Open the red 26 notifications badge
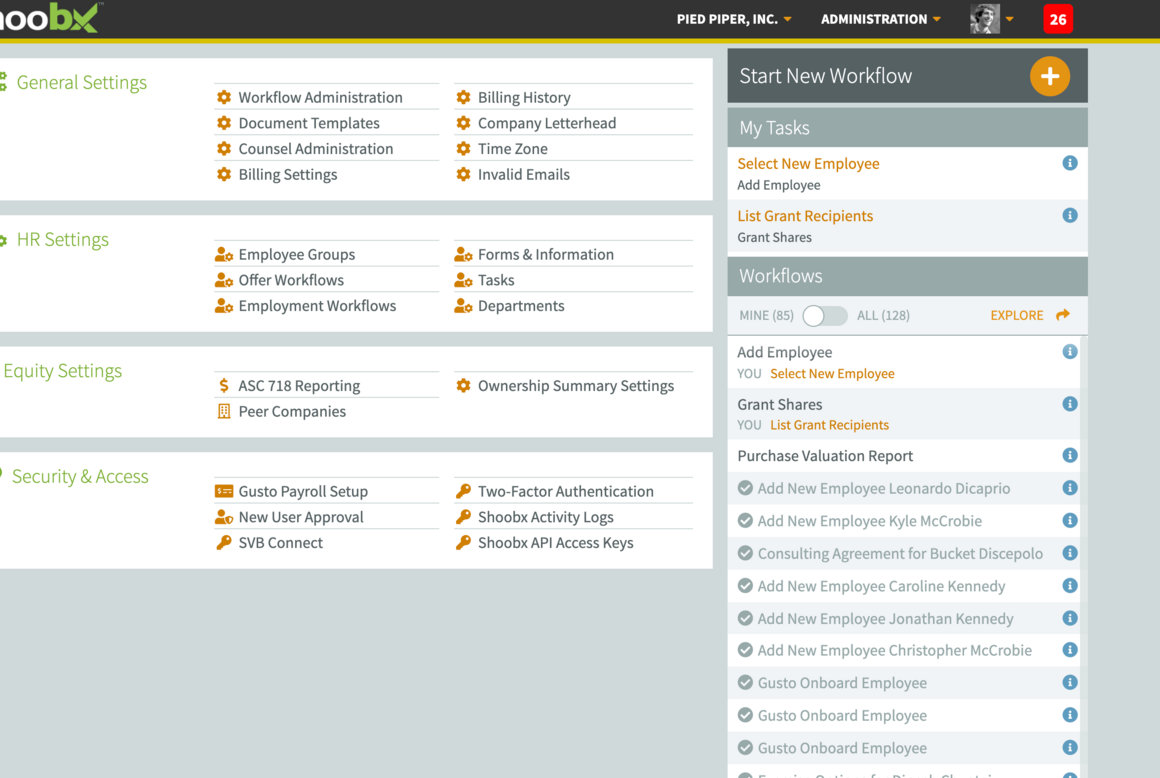Screen dimensions: 1160x778 pos(1058,19)
